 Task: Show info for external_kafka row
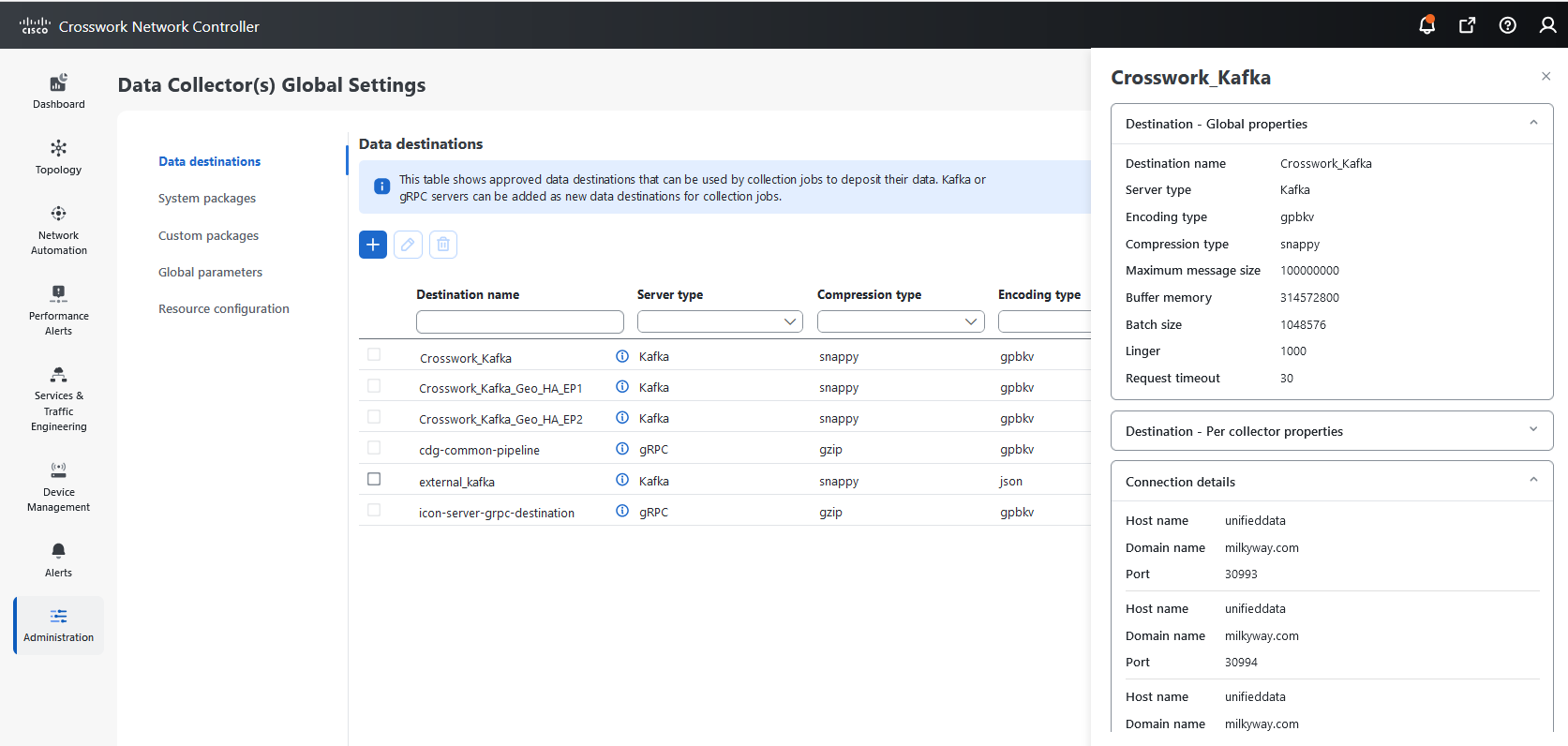[622, 480]
